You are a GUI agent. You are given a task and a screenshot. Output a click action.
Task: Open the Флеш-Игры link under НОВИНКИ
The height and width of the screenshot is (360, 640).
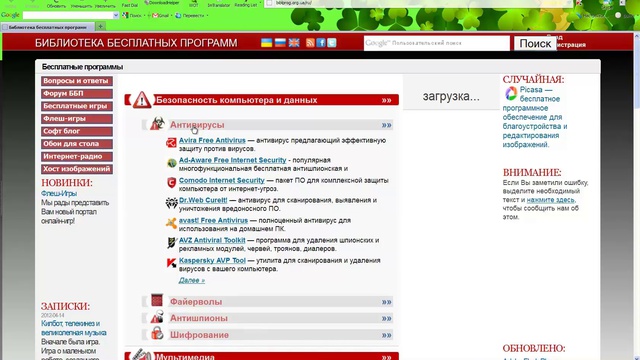tap(59, 193)
